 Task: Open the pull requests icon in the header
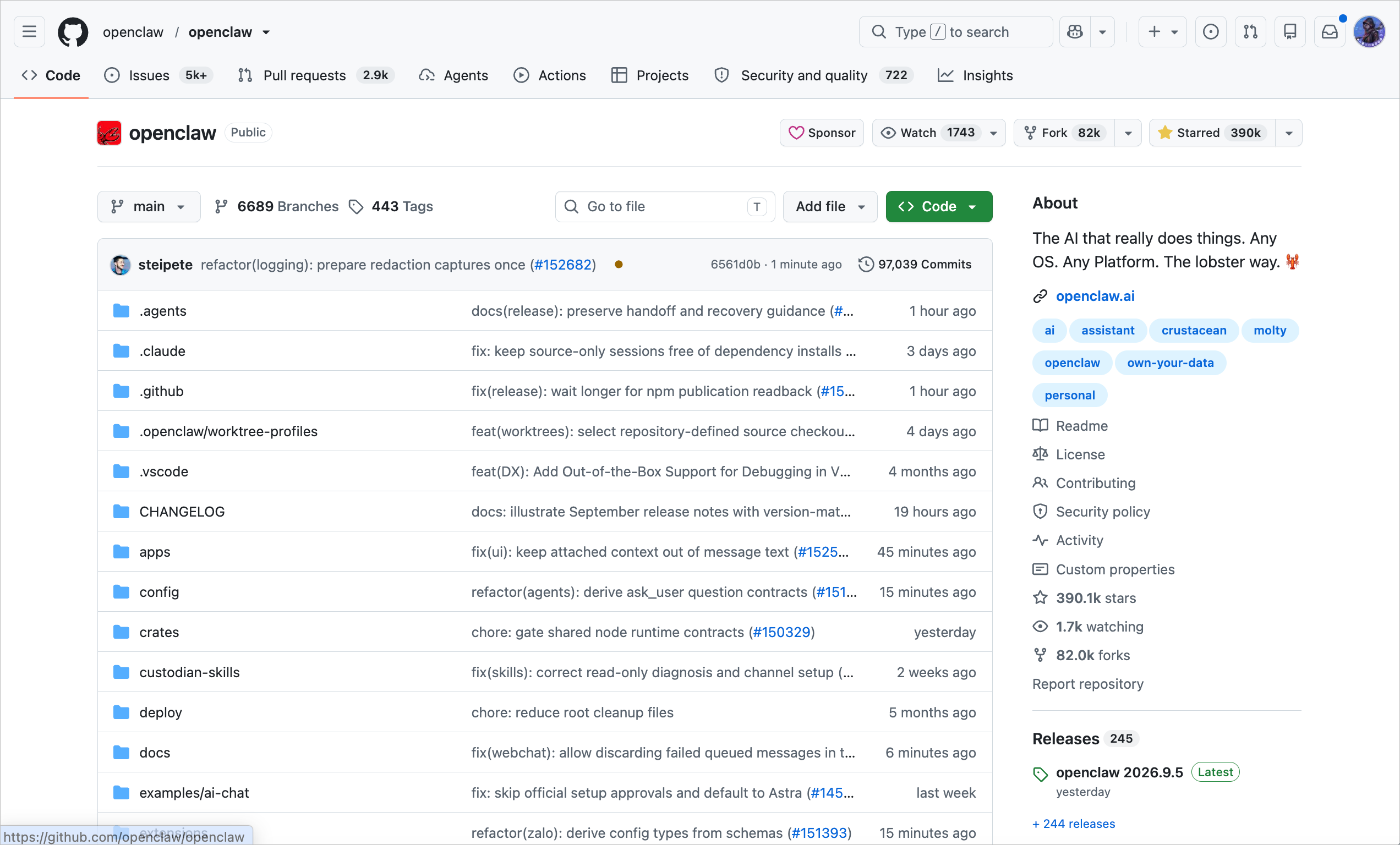tap(1250, 32)
